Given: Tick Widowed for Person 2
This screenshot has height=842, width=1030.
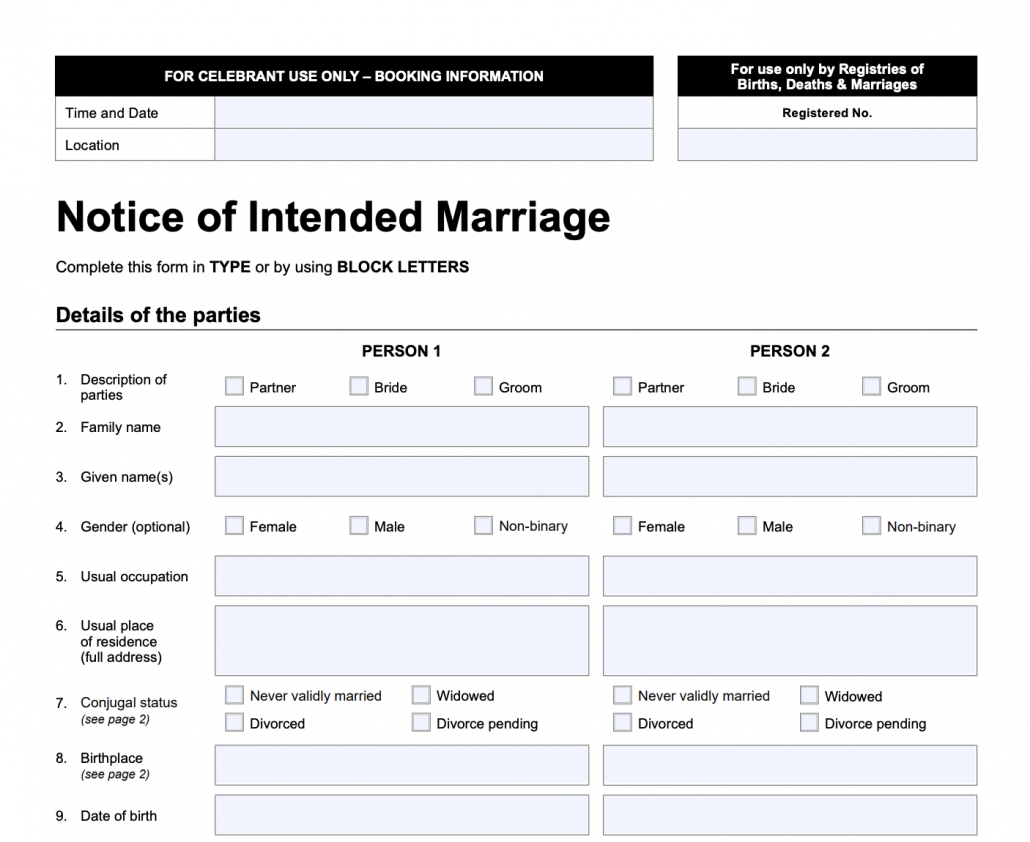Looking at the screenshot, I should point(810,695).
